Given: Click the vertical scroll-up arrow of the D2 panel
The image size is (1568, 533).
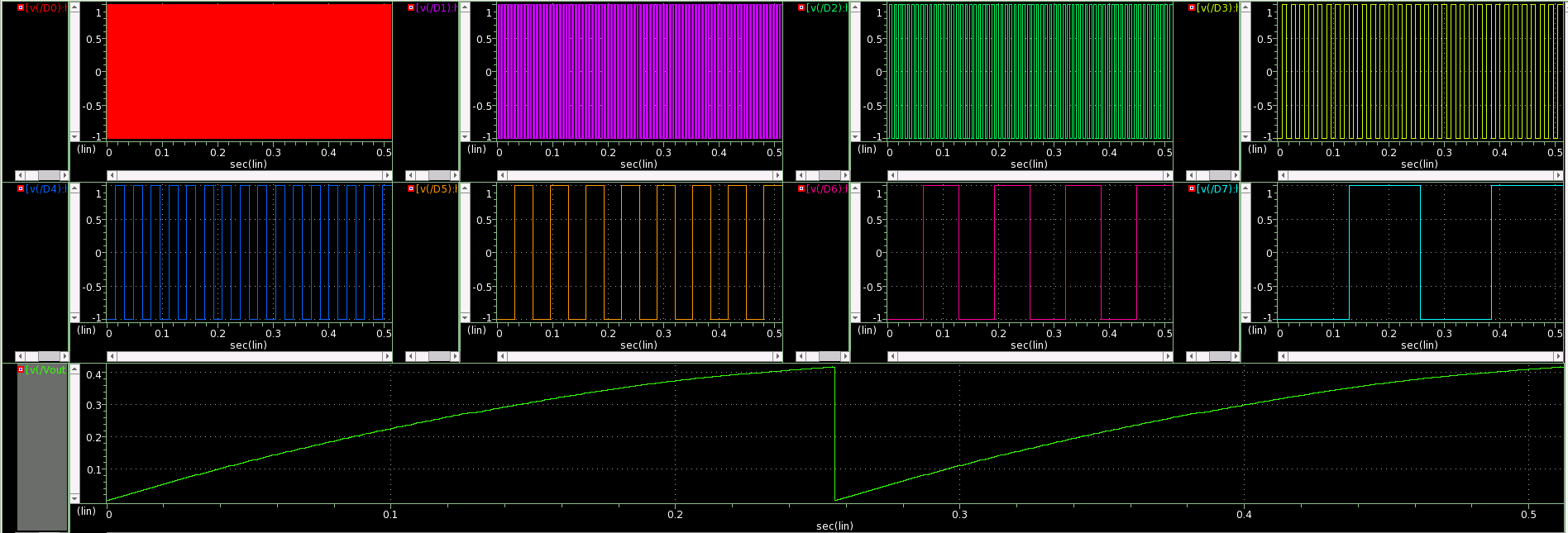Looking at the screenshot, I should click(855, 7).
